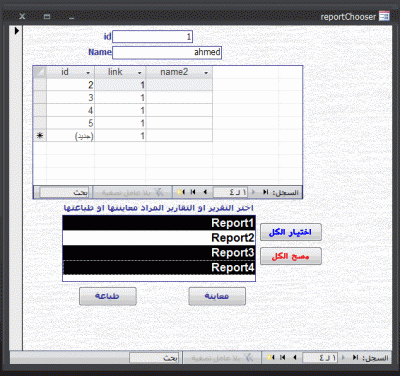Click the first-record arrow in the main form bottom navigator
400x376 pixels.
click(x=355, y=358)
